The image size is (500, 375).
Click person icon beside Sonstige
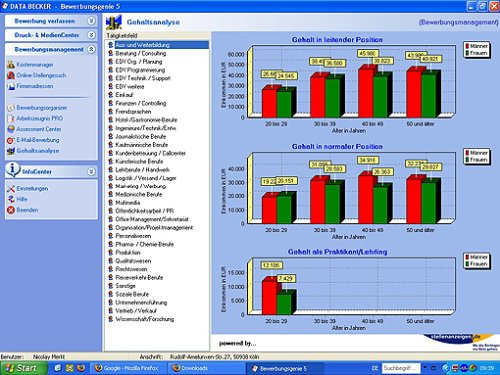(111, 286)
